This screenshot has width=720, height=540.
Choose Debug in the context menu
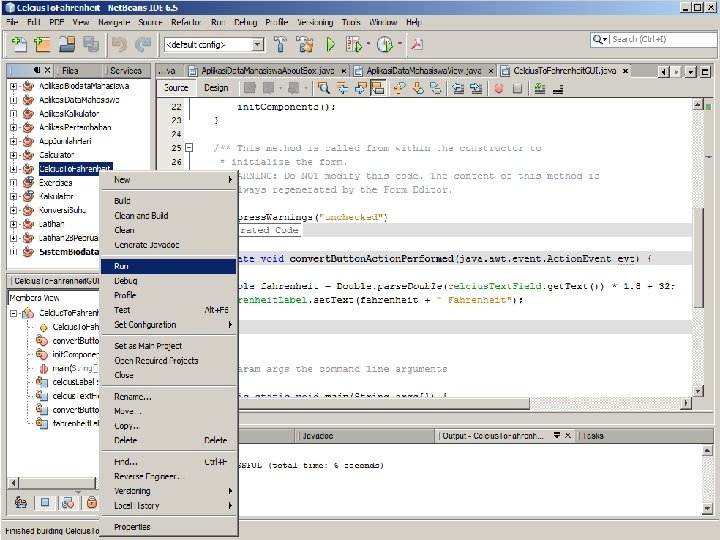click(x=168, y=281)
